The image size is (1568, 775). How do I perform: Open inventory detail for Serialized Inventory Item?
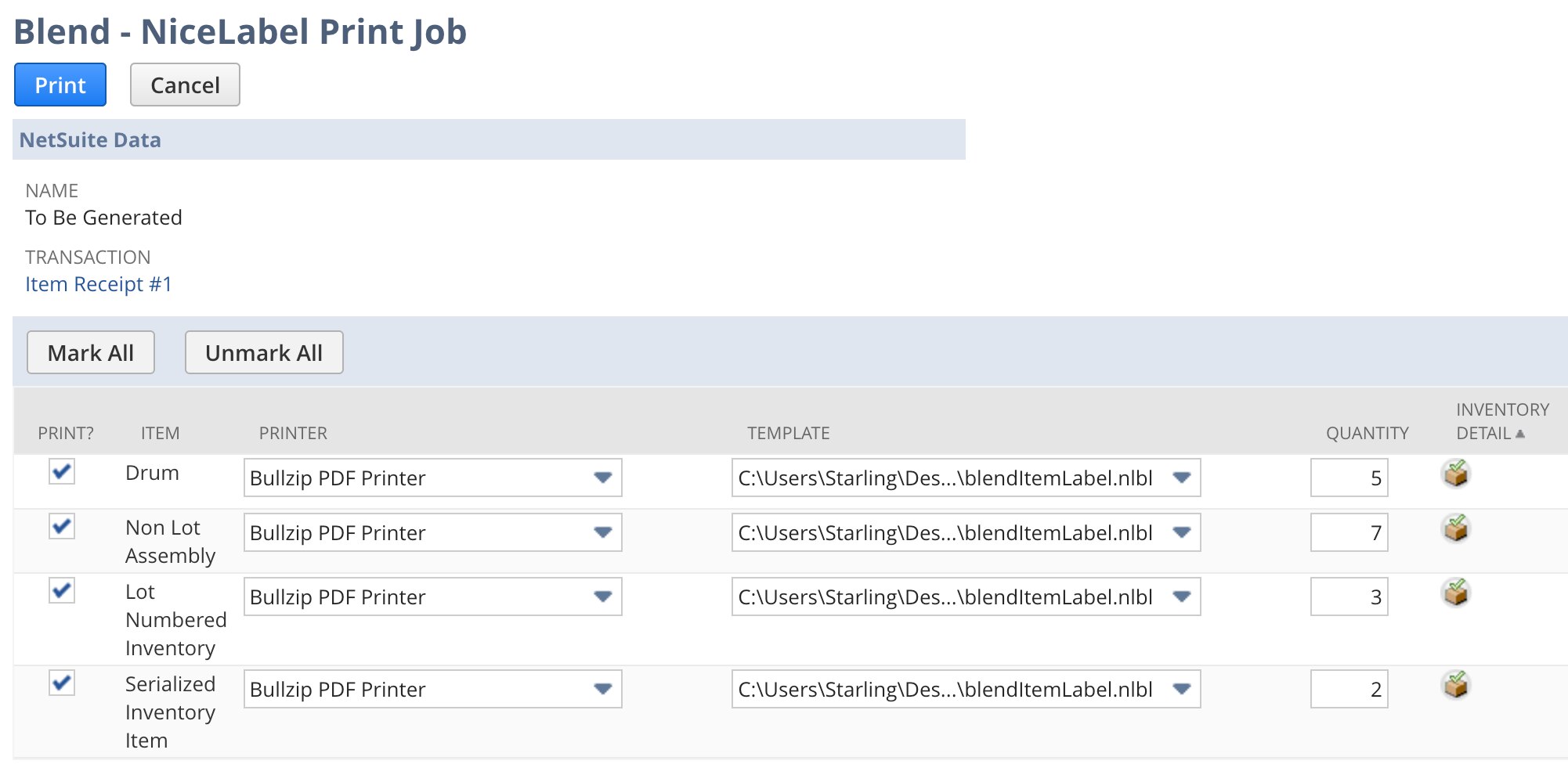[1455, 686]
